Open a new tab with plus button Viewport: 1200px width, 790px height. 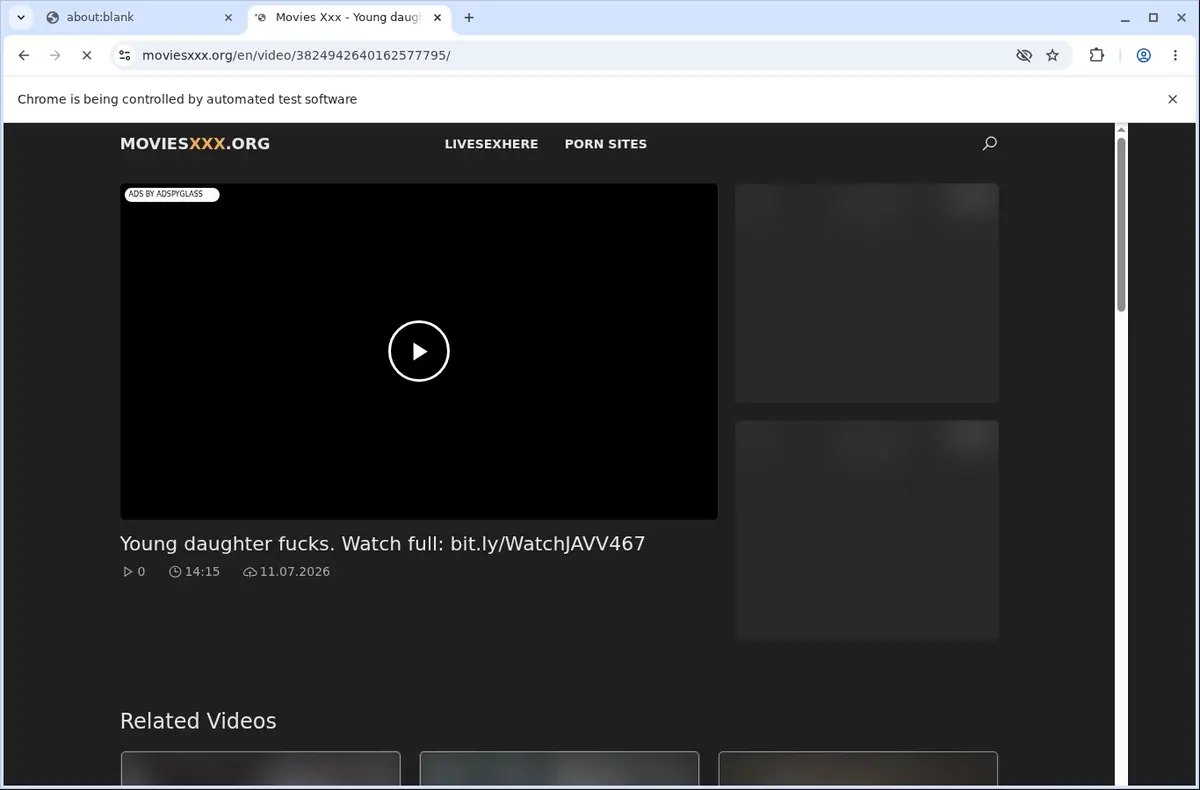469,17
